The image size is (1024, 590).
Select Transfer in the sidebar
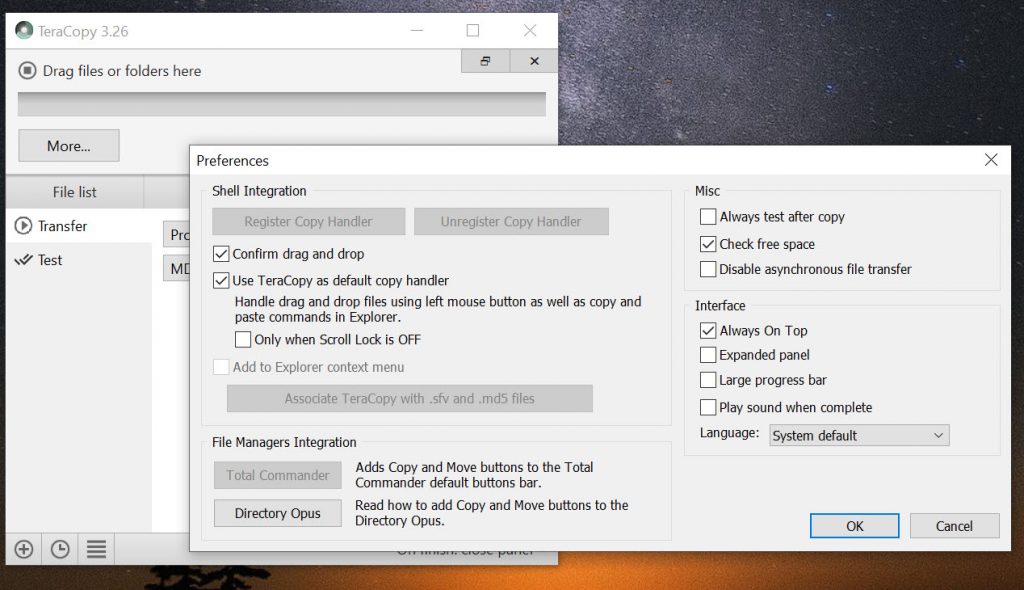tap(79, 226)
